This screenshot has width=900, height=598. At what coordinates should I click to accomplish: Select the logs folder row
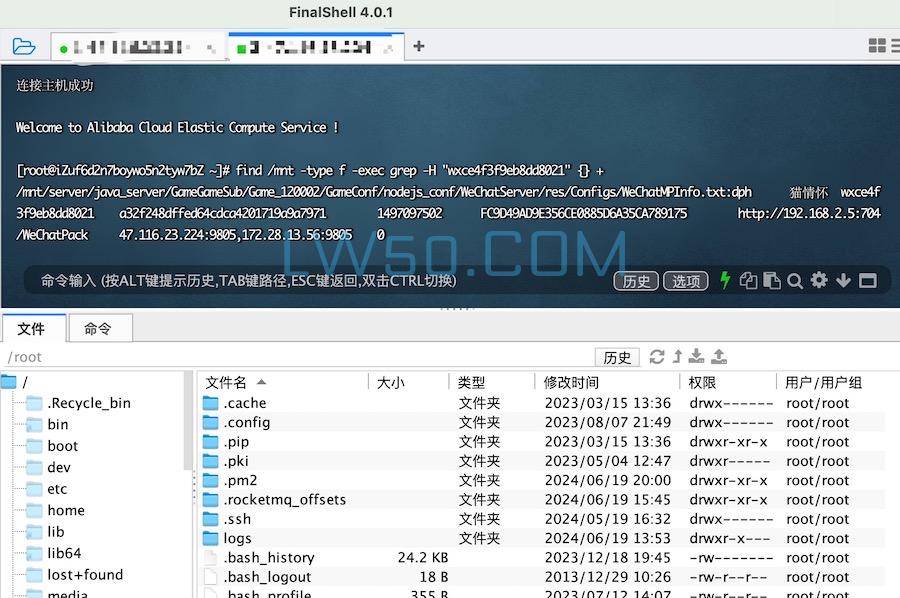[542, 538]
